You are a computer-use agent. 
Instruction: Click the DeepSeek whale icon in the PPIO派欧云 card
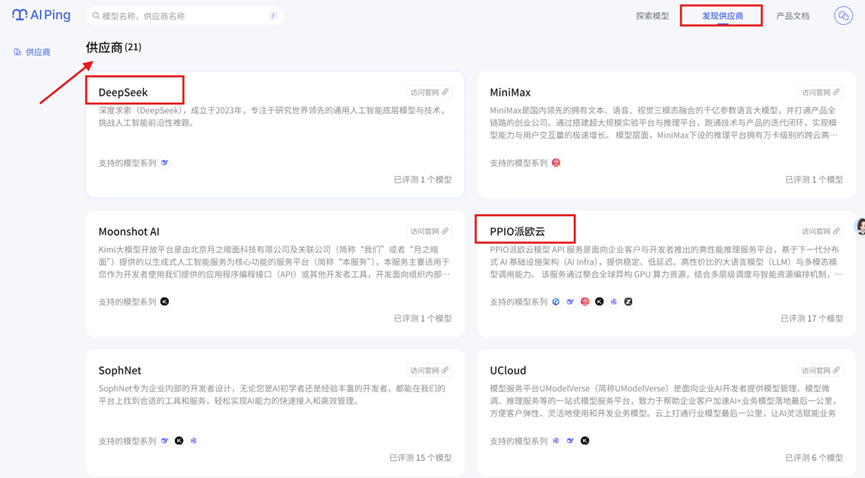pos(570,302)
